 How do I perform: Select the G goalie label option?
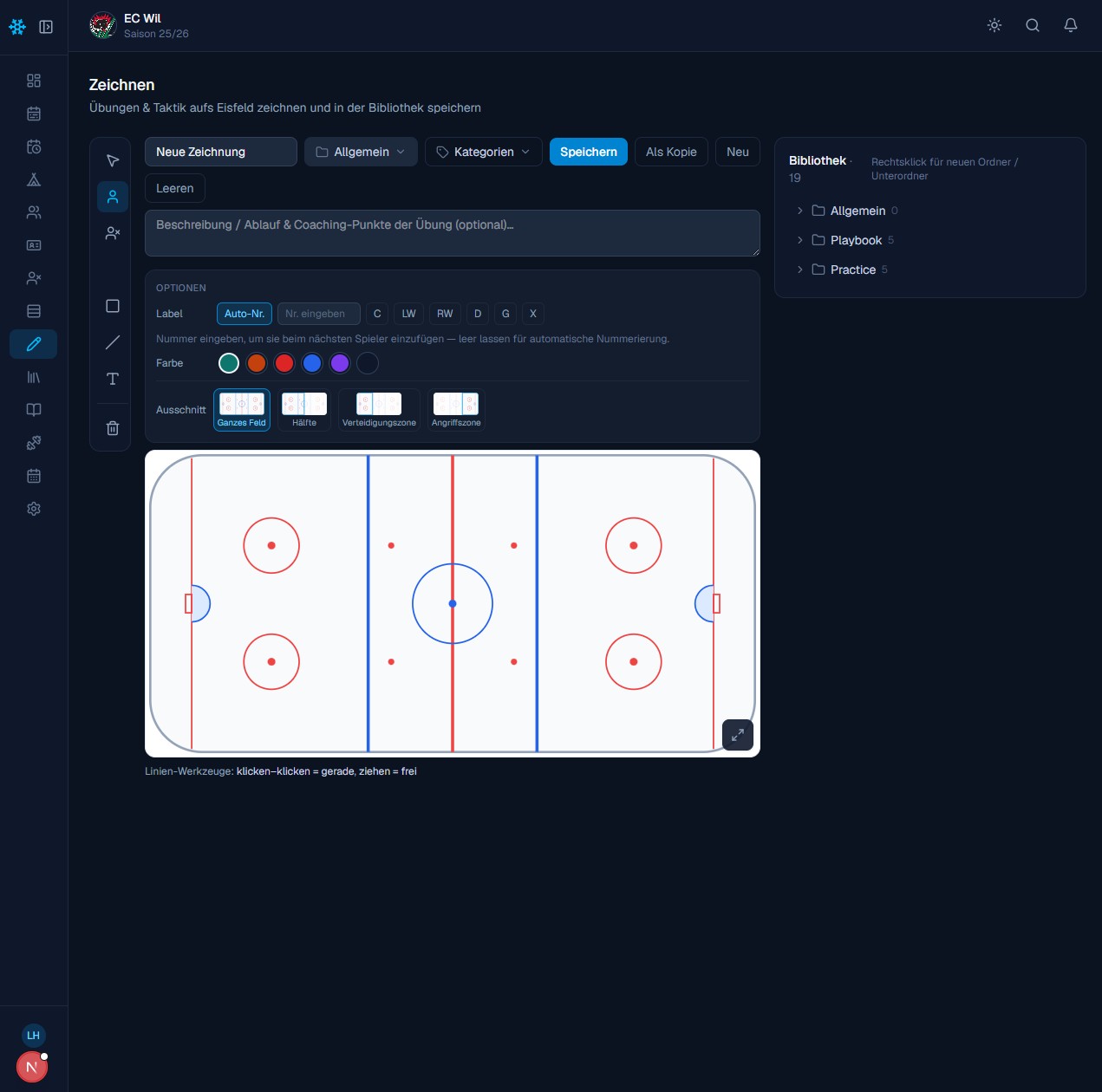[505, 314]
